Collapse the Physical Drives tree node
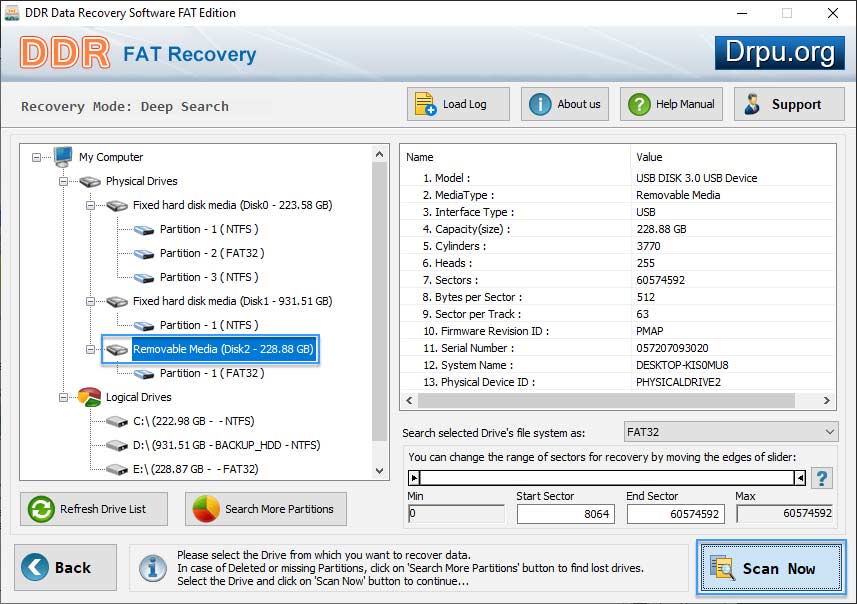This screenshot has height=604, width=857. (63, 181)
